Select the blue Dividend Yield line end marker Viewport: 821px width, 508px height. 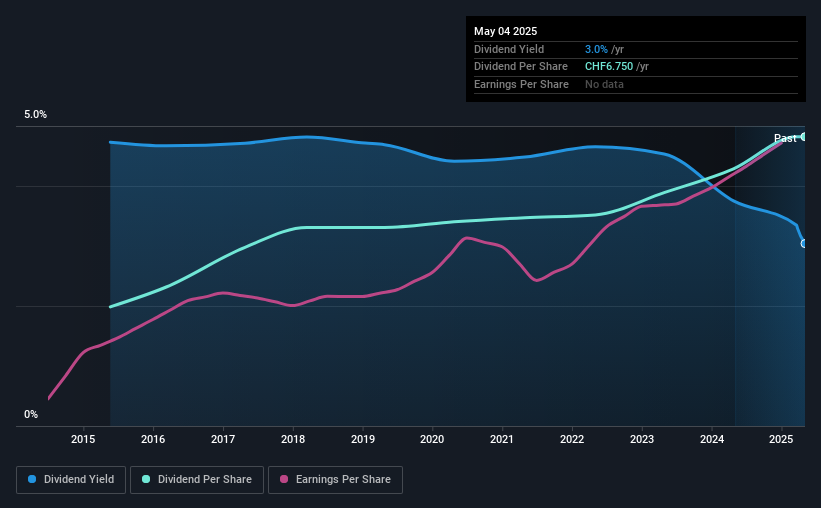click(804, 243)
